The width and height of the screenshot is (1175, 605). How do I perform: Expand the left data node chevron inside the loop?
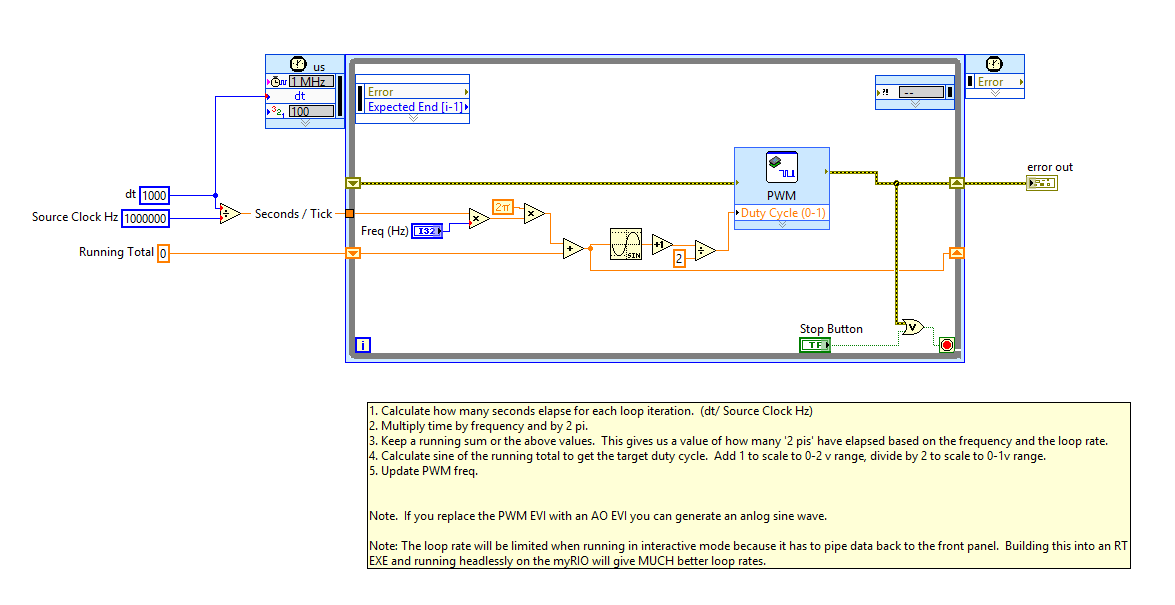[x=413, y=118]
